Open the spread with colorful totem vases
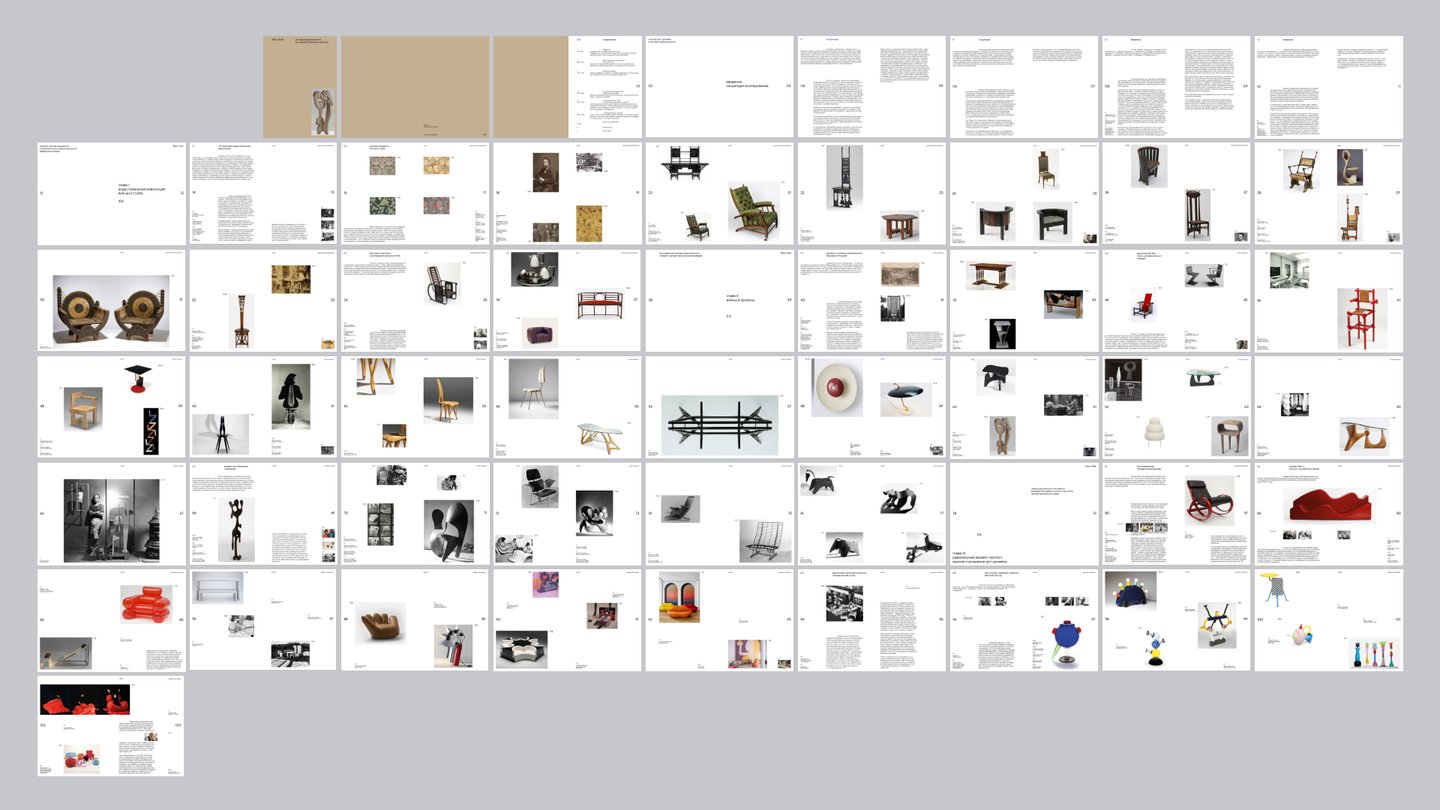Screen dimensions: 1440x810 click(x=1328, y=620)
